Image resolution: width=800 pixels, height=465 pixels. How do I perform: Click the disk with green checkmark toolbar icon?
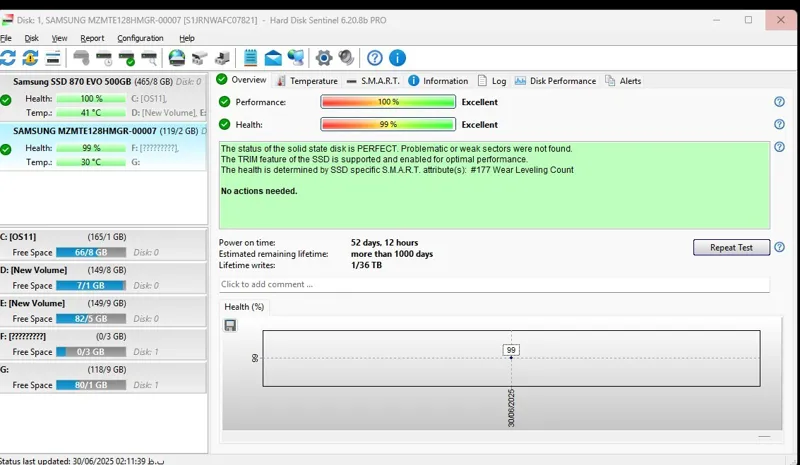tap(127, 58)
